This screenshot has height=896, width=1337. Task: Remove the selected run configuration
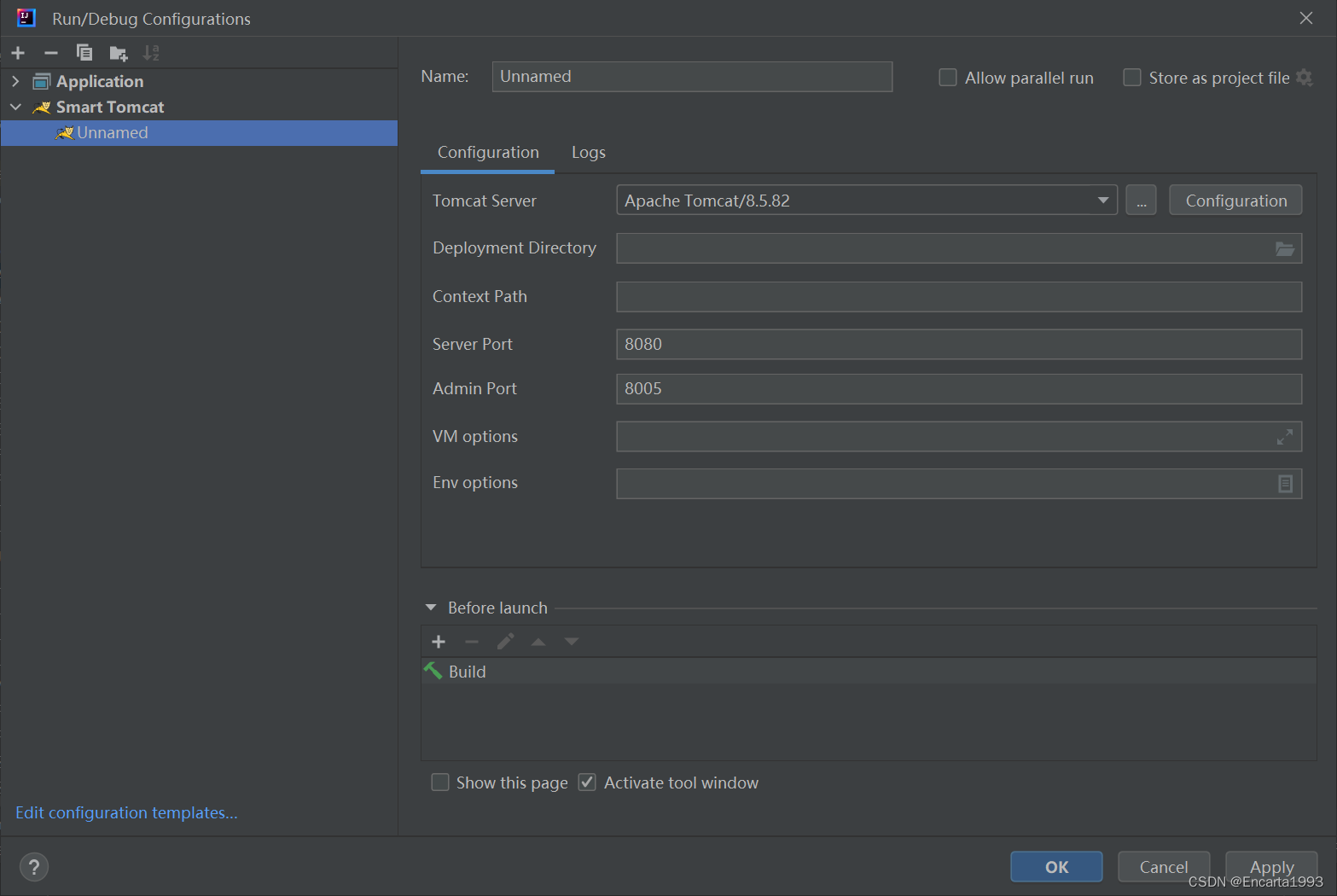tap(51, 53)
